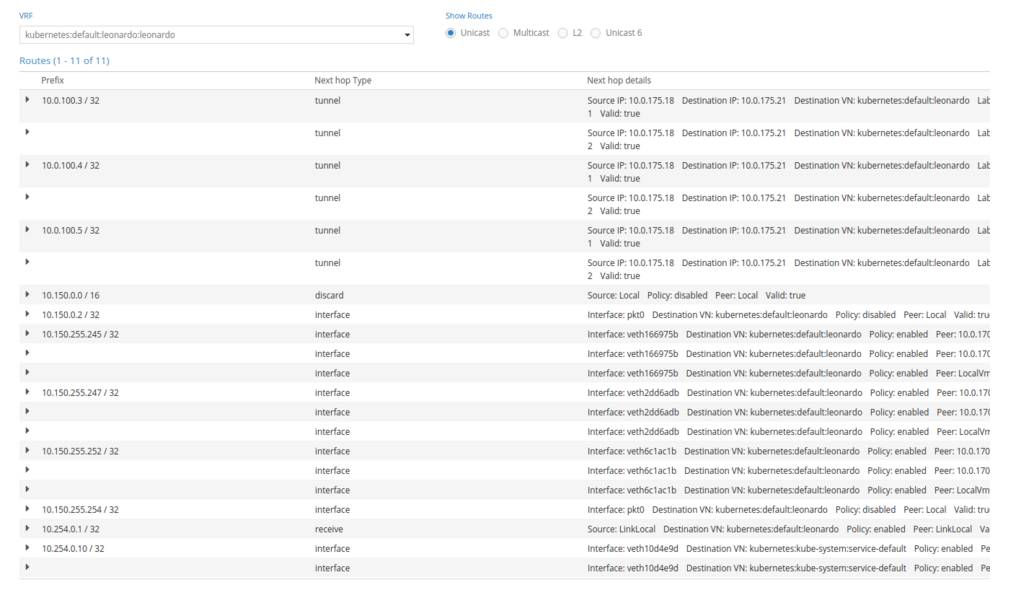Click tunnel type in 10.0.100.3 row
This screenshot has height=595, width=1013.
click(x=328, y=101)
